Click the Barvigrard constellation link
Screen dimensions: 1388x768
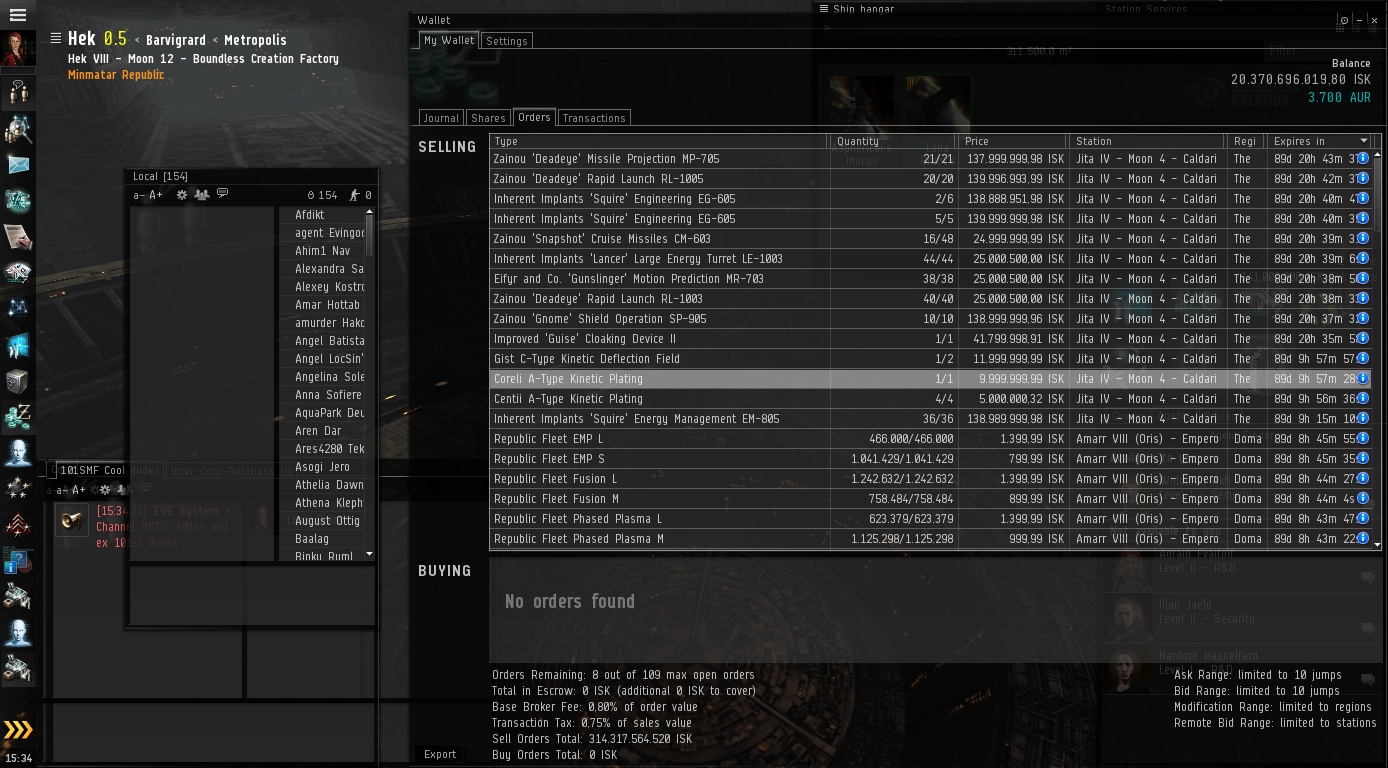(176, 40)
